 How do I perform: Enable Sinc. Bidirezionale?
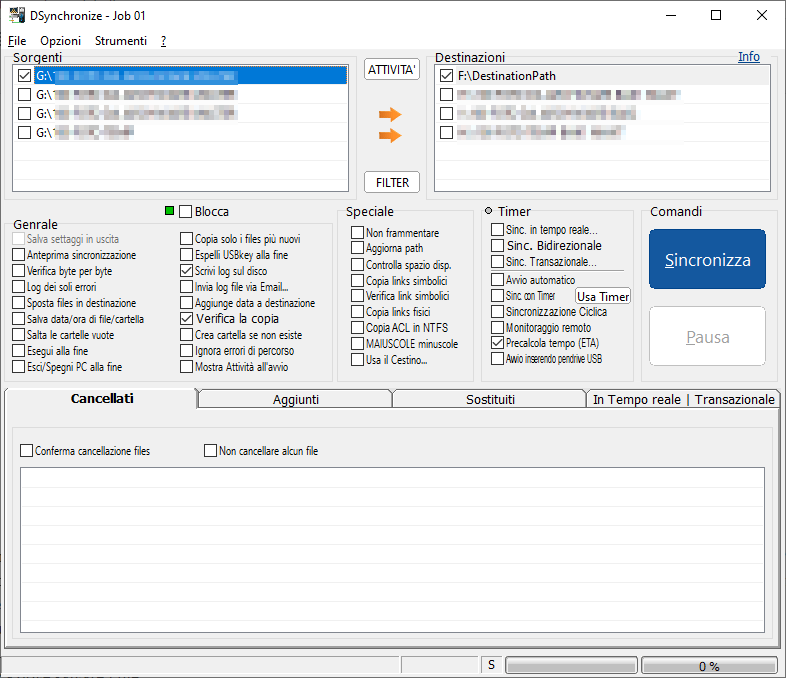click(x=497, y=246)
